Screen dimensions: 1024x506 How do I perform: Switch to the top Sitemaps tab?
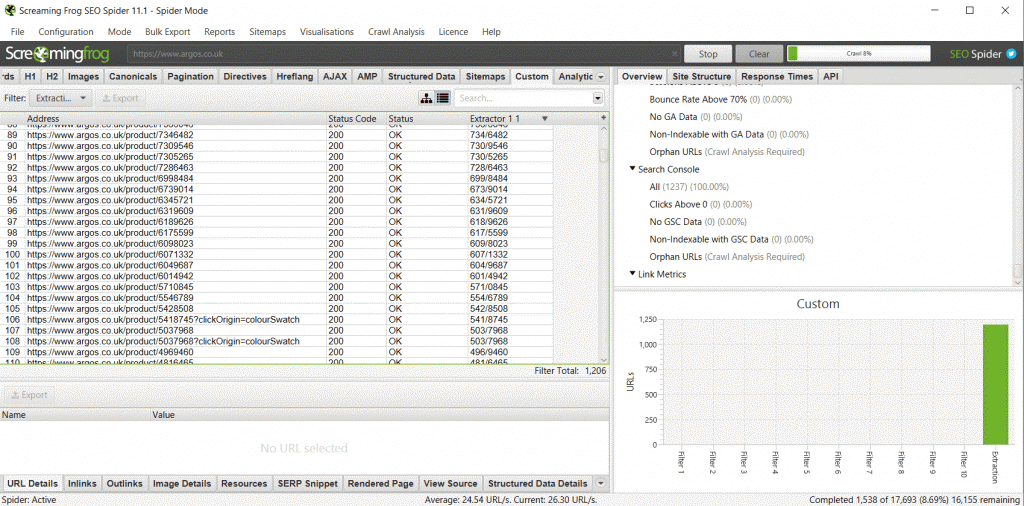click(485, 76)
